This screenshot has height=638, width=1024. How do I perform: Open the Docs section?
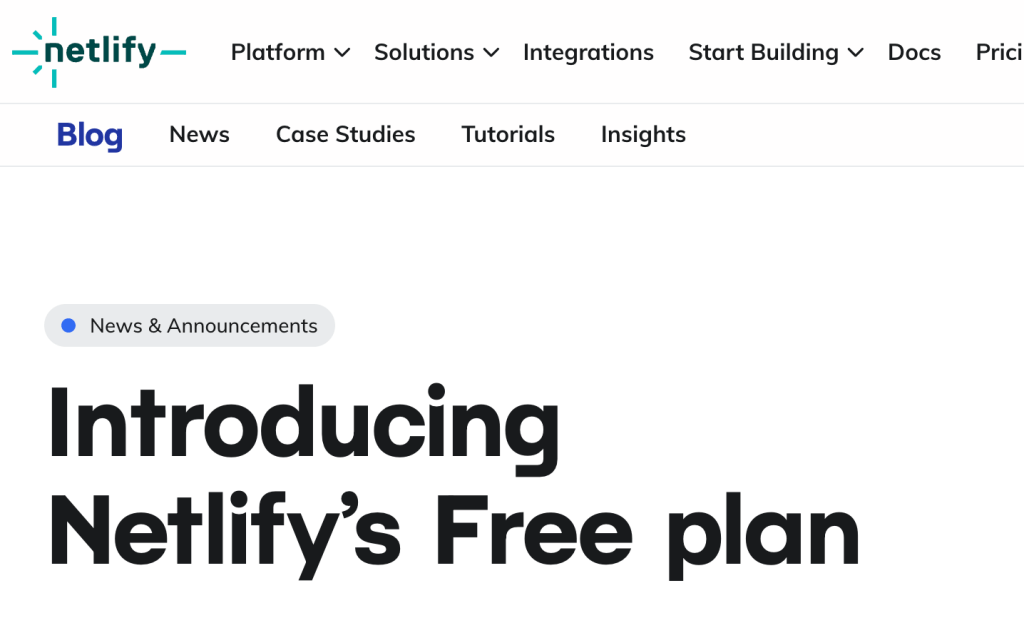913,52
